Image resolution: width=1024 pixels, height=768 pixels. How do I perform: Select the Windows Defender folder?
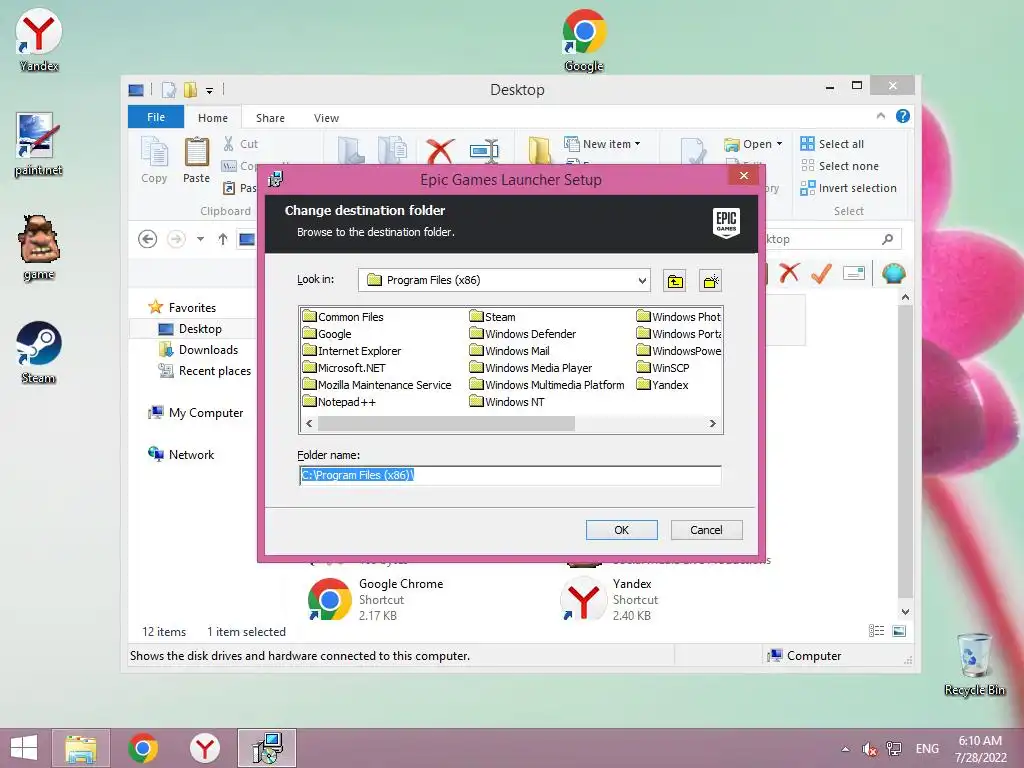coord(522,334)
